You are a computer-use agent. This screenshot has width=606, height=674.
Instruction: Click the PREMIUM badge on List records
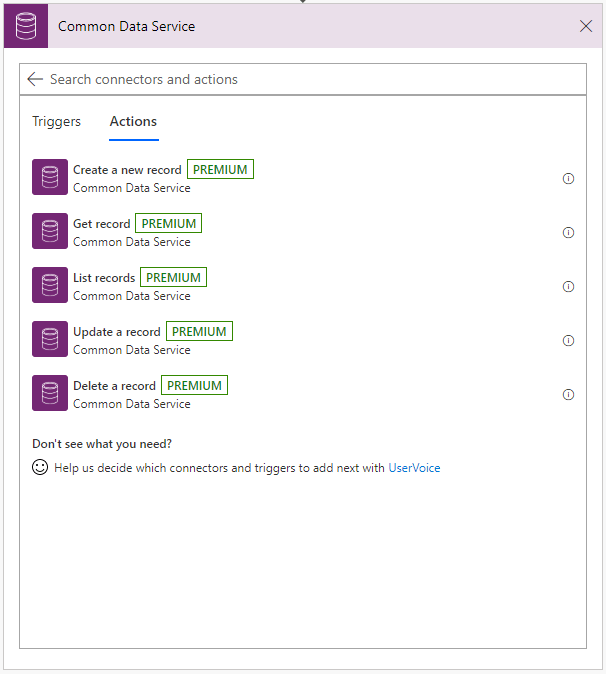tap(173, 278)
